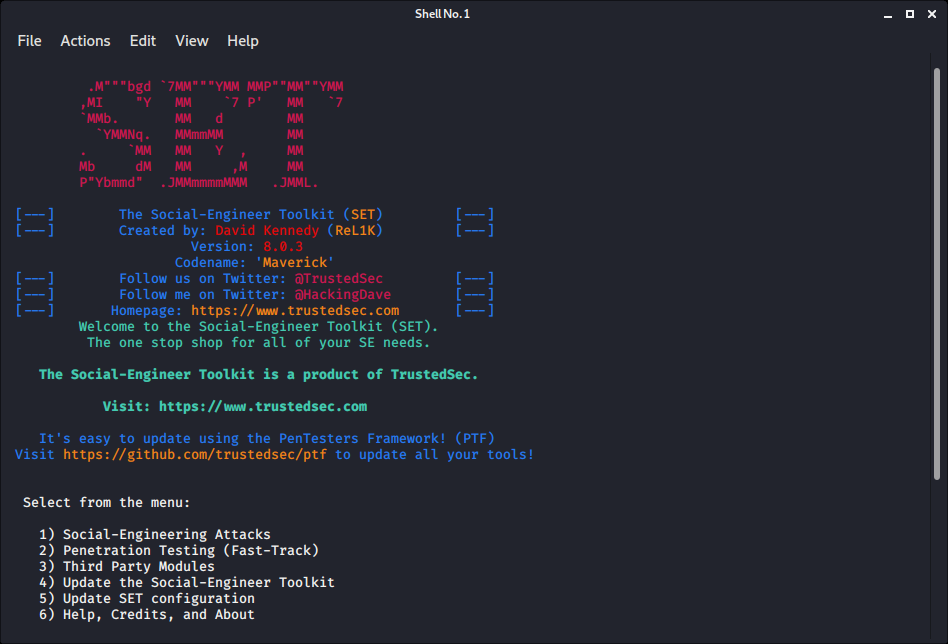948x644 pixels.
Task: Click the Version: 8.0.3 text
Action: point(247,247)
